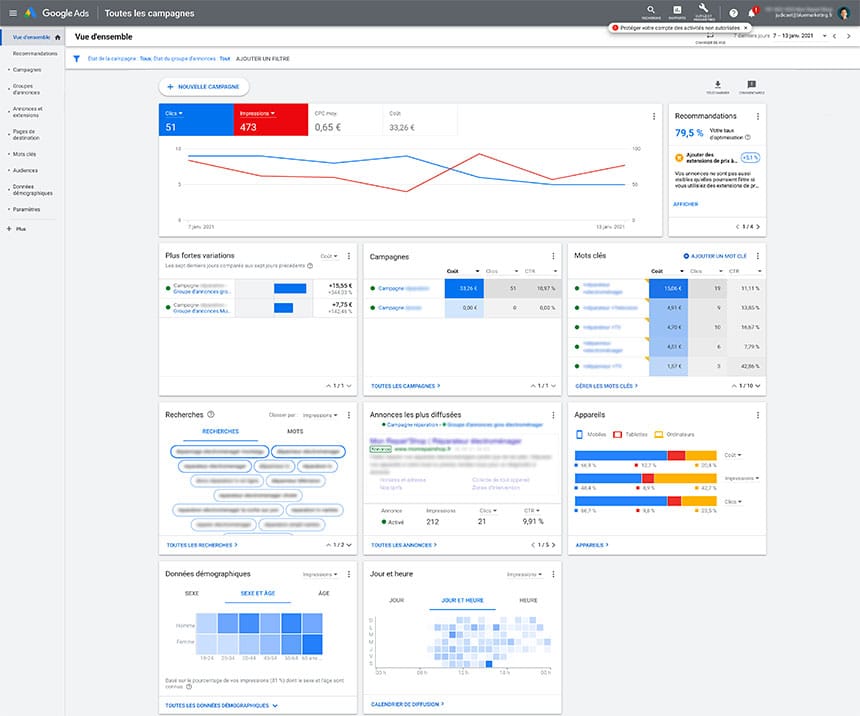Open the Rapports chart icon

(677, 11)
